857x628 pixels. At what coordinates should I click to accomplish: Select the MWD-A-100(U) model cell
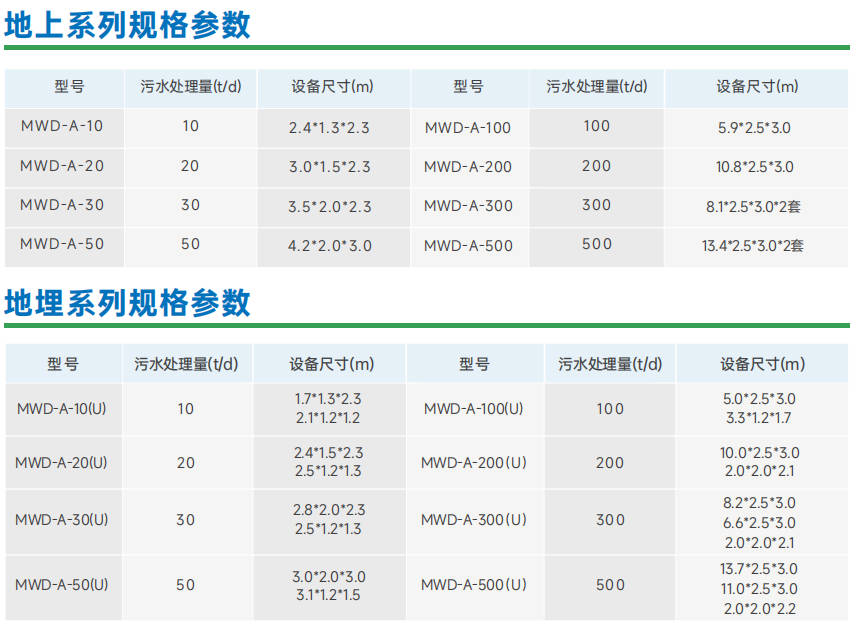474,409
